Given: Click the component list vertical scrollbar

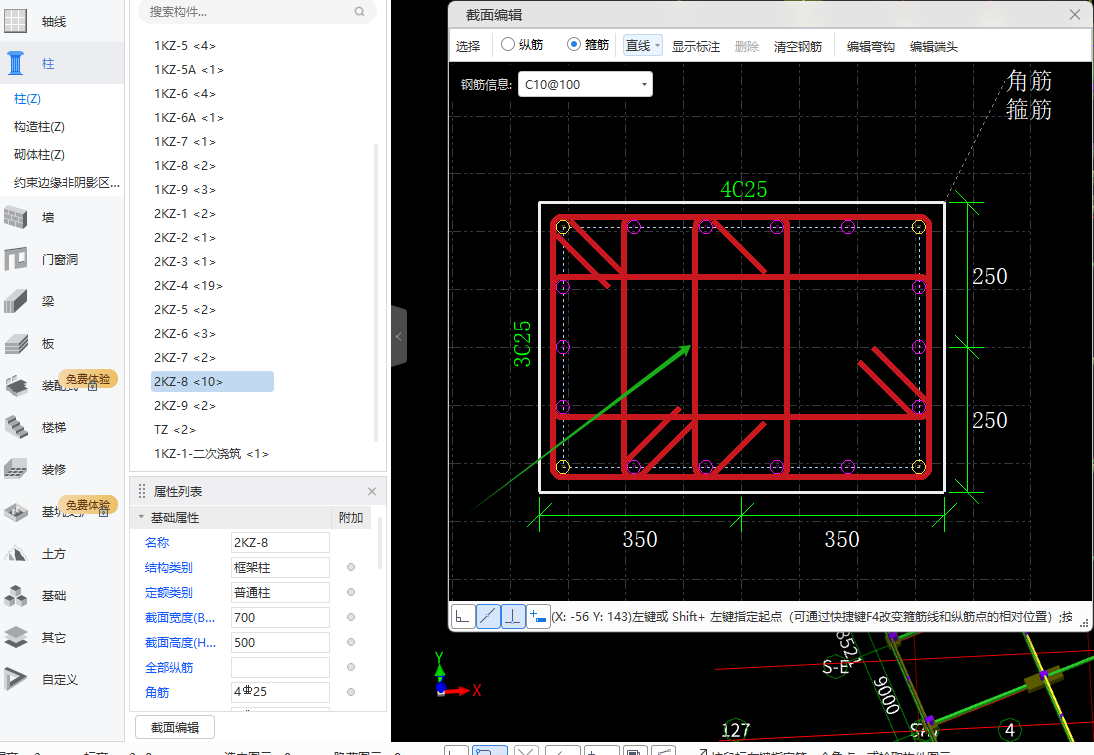Looking at the screenshot, I should point(376,293).
